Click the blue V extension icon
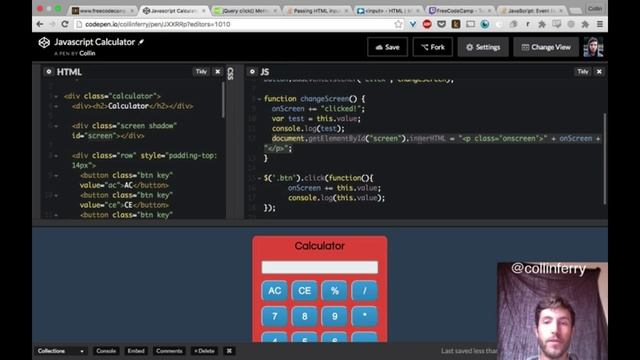Viewport: 640px width, 360px height. [413, 24]
